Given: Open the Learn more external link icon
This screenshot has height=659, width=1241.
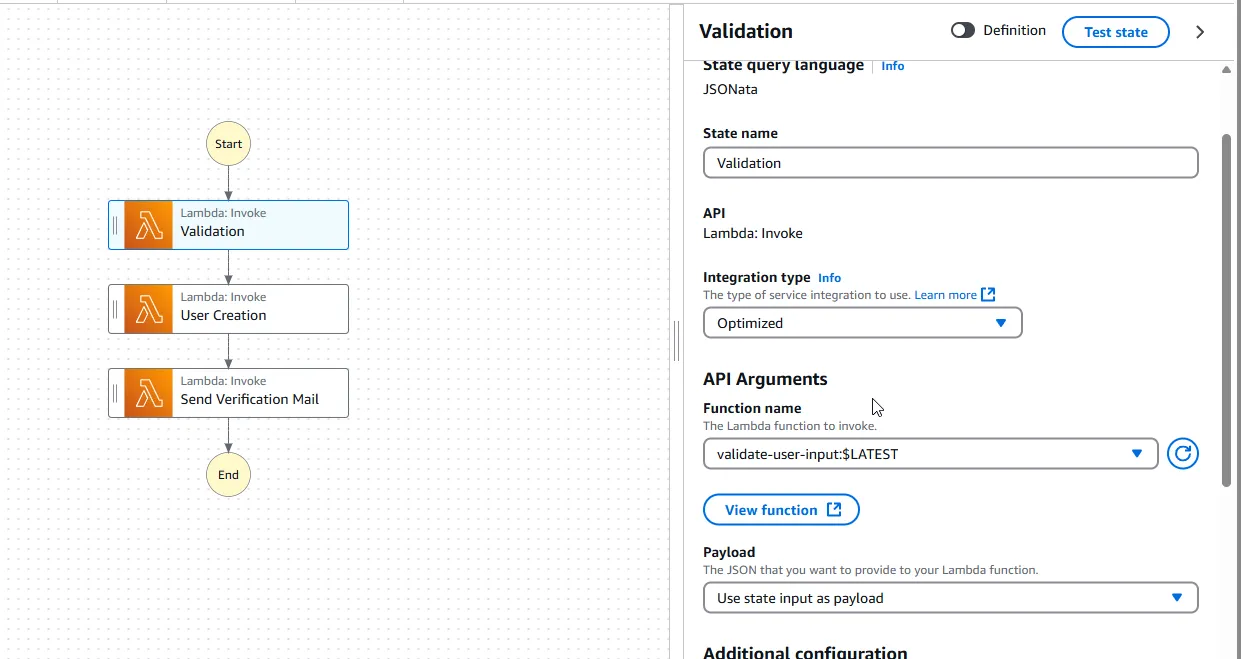Looking at the screenshot, I should (x=988, y=295).
